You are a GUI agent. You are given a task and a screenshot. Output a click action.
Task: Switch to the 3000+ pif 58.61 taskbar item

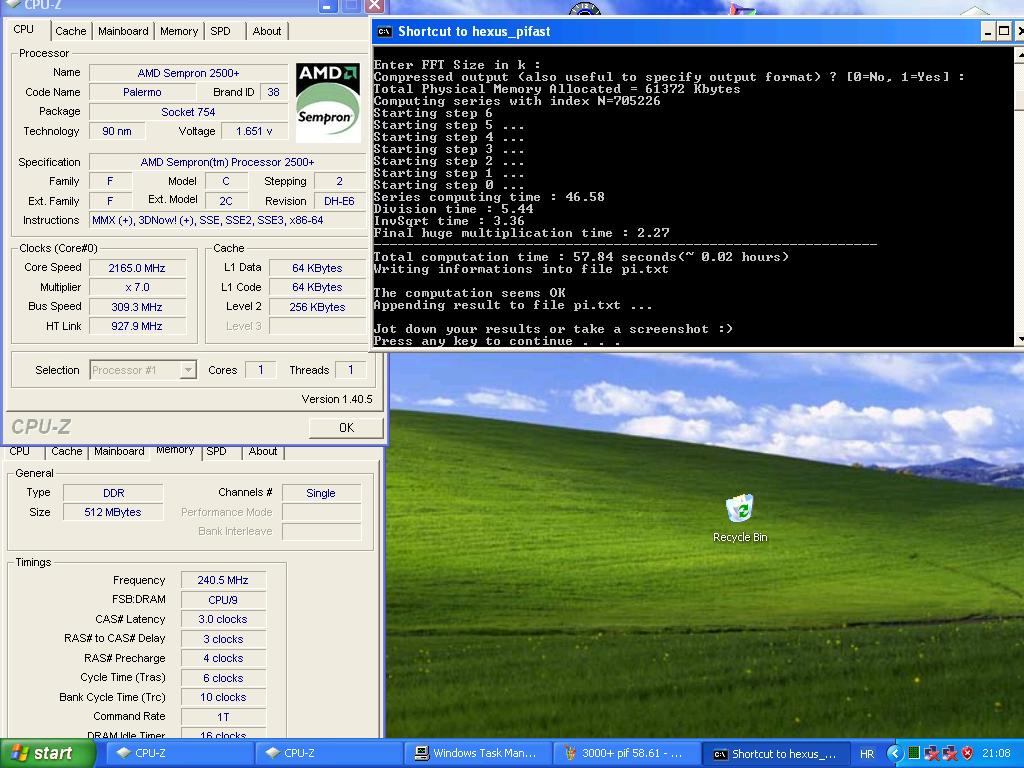tap(626, 754)
